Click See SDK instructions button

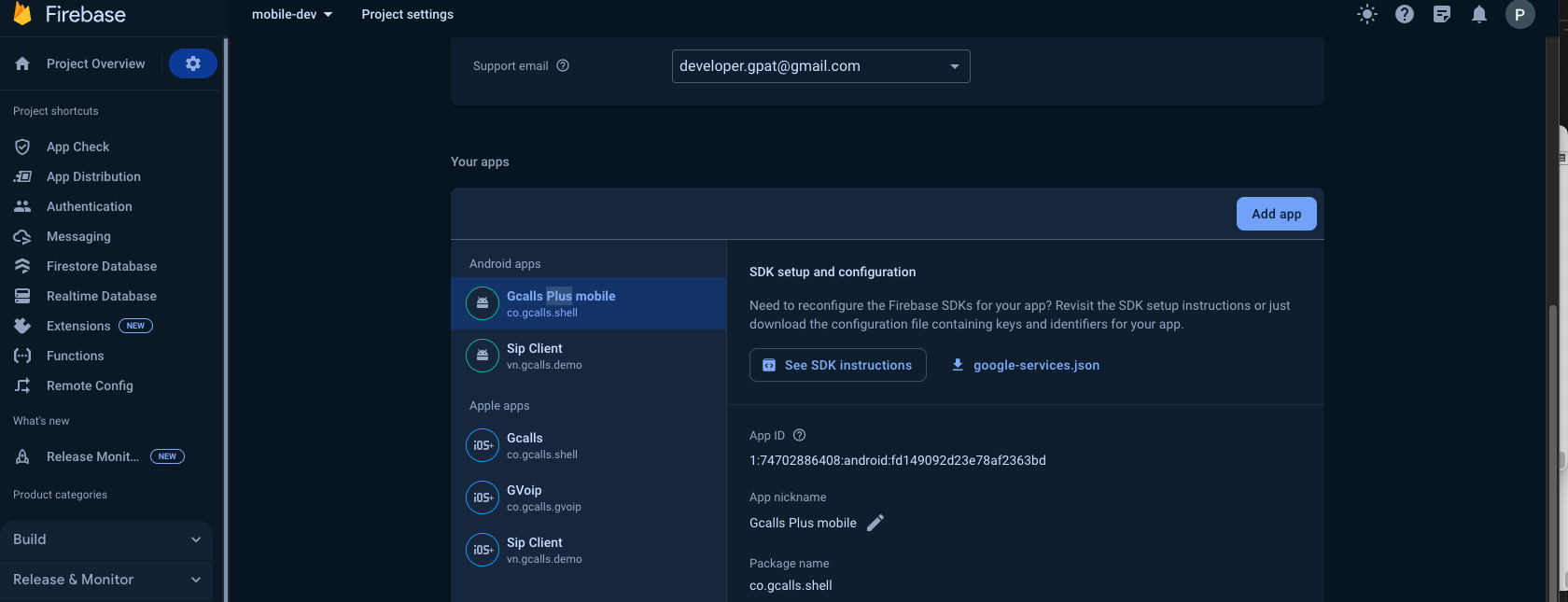click(x=837, y=365)
